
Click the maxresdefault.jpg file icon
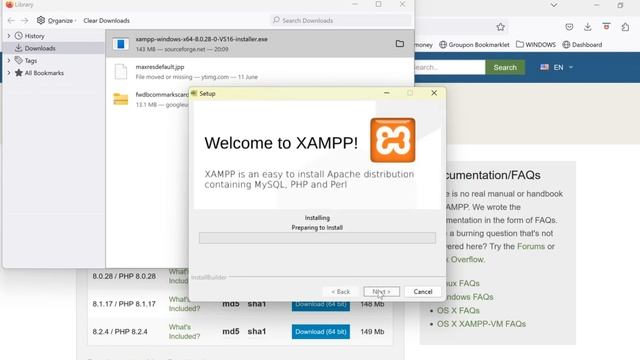click(x=120, y=71)
